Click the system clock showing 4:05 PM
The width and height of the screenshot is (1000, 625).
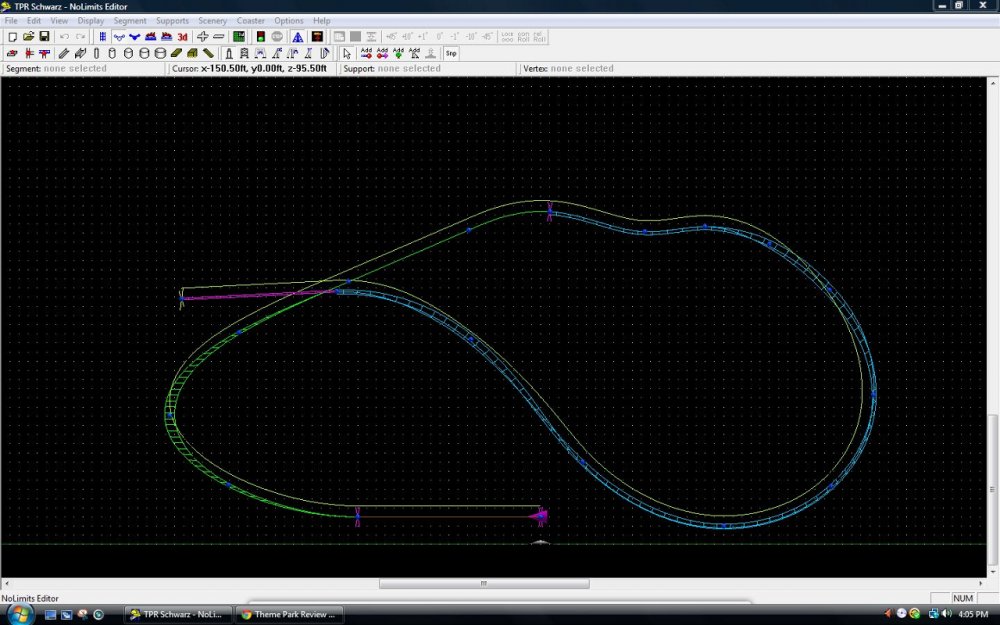(x=975, y=614)
